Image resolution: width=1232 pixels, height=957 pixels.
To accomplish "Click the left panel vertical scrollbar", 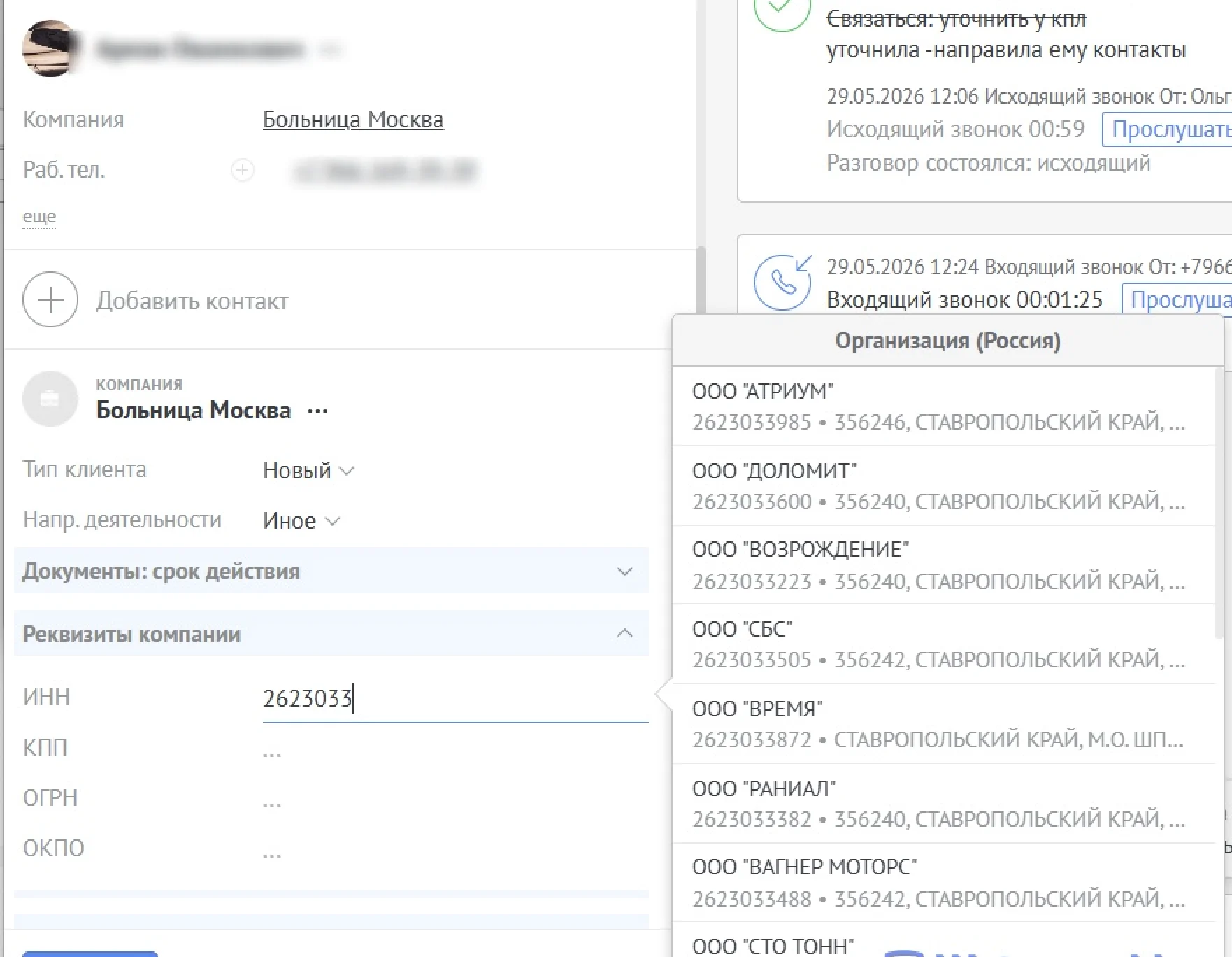I will 701,280.
